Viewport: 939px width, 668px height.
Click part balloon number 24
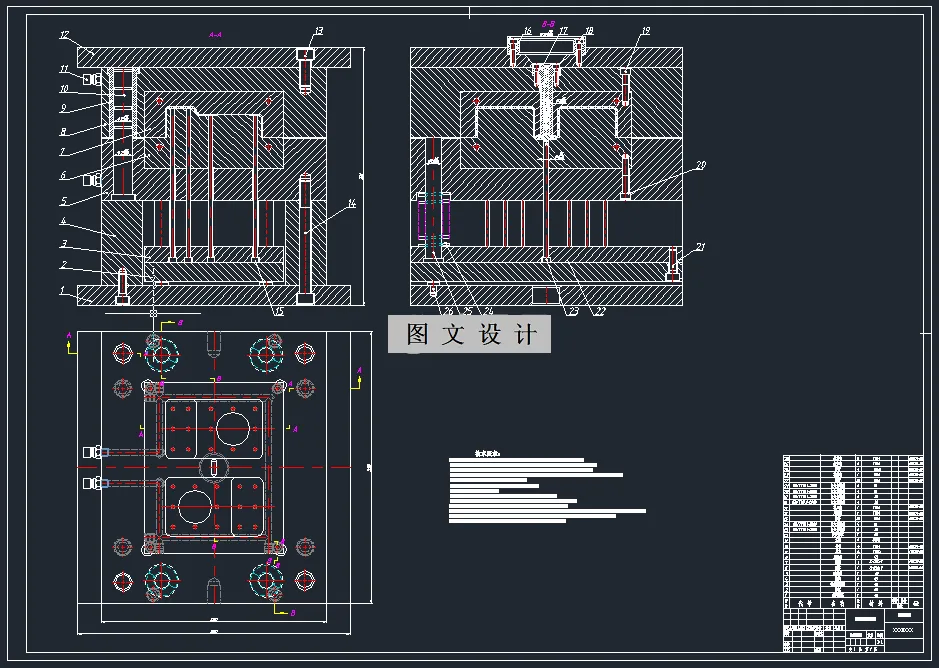tap(489, 311)
